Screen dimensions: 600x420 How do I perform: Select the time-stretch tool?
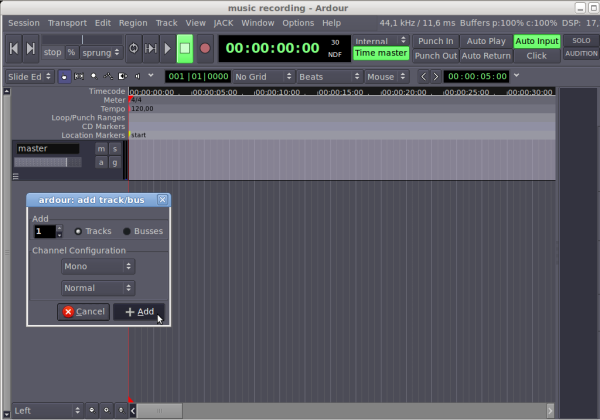[123, 77]
